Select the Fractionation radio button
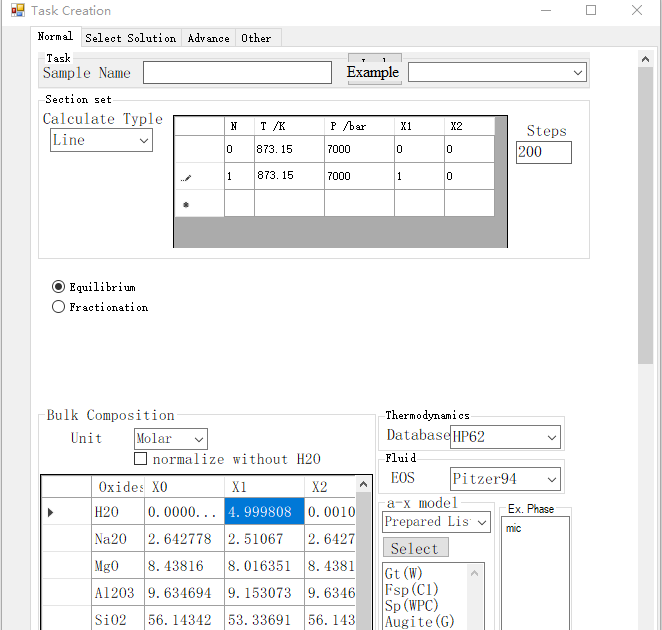Screen dimensions: 662x630 point(59,307)
